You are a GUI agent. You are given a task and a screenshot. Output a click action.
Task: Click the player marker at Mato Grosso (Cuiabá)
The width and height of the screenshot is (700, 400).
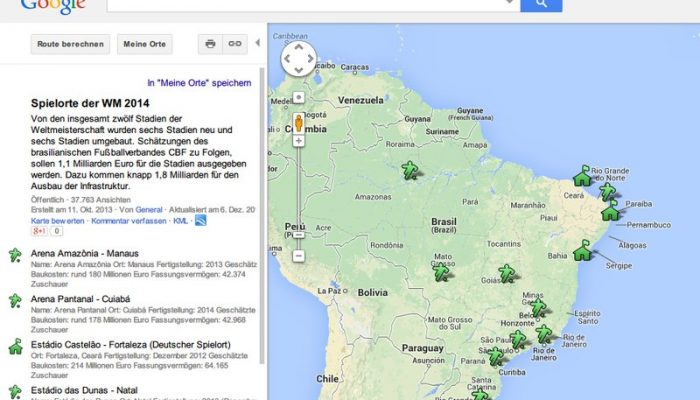coord(442,272)
